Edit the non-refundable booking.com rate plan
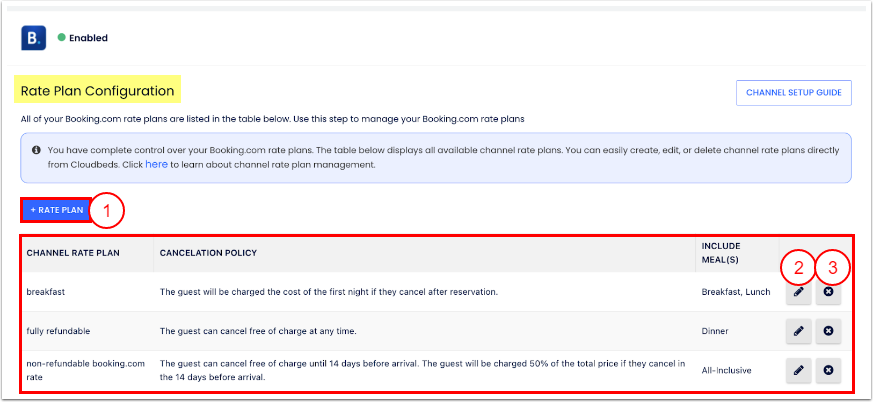This screenshot has width=873, height=402. [x=798, y=370]
